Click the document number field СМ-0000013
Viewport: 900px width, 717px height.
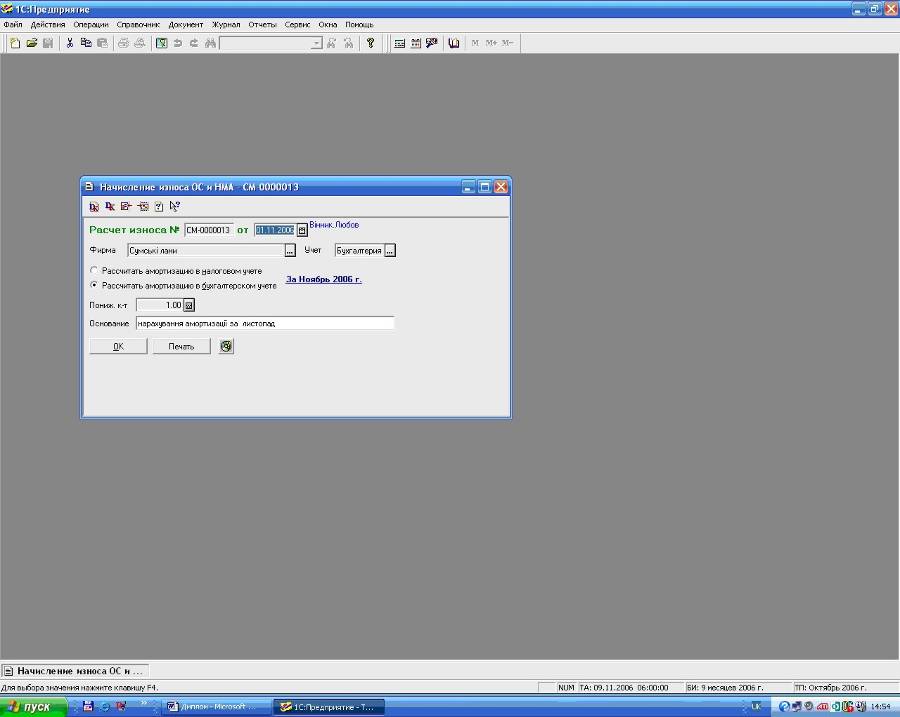click(x=209, y=230)
